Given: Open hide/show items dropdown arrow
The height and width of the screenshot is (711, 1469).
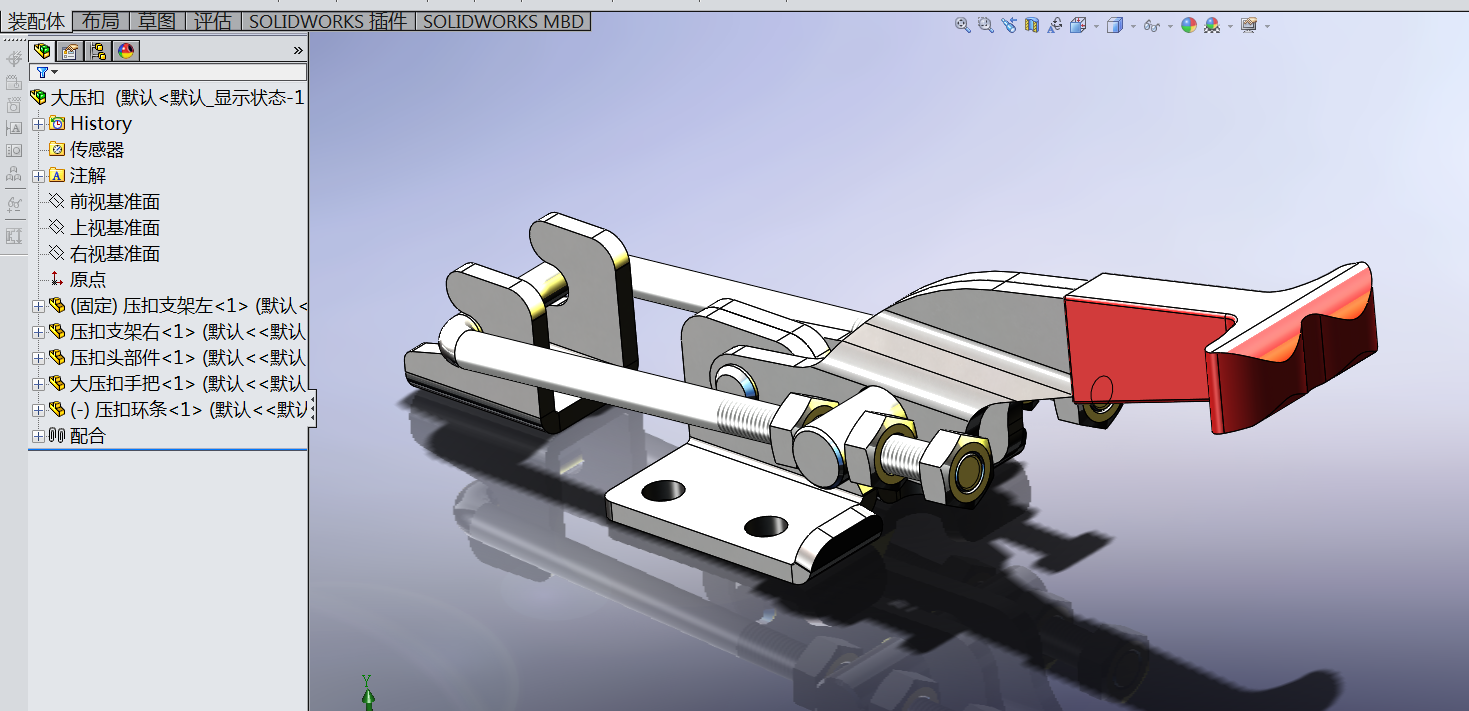Looking at the screenshot, I should point(1169,27).
